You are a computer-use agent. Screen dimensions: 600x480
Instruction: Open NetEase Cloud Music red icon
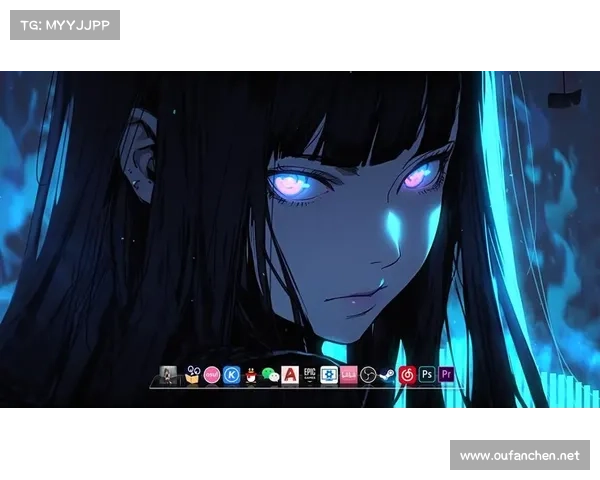coord(407,375)
